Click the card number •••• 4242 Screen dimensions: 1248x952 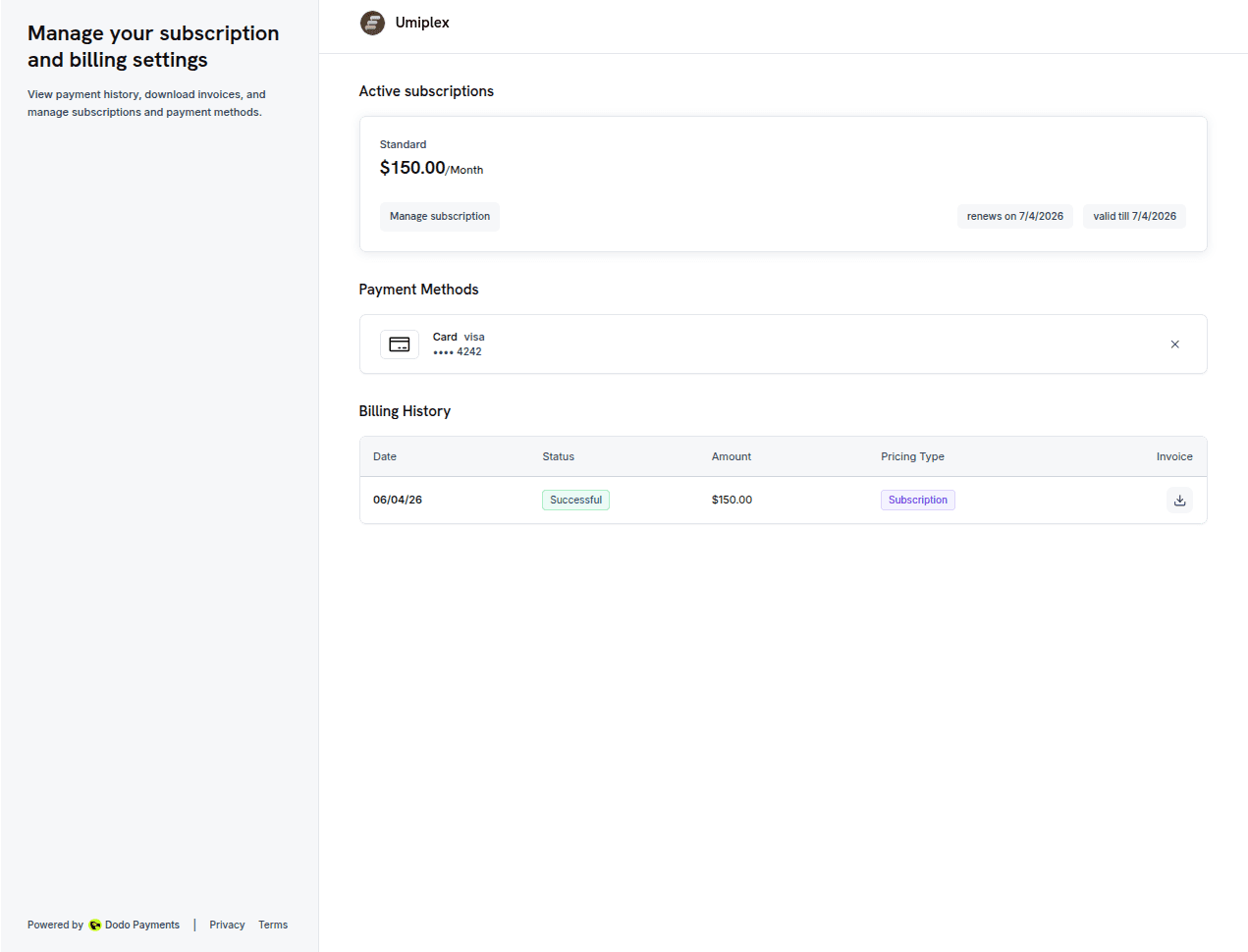[458, 351]
